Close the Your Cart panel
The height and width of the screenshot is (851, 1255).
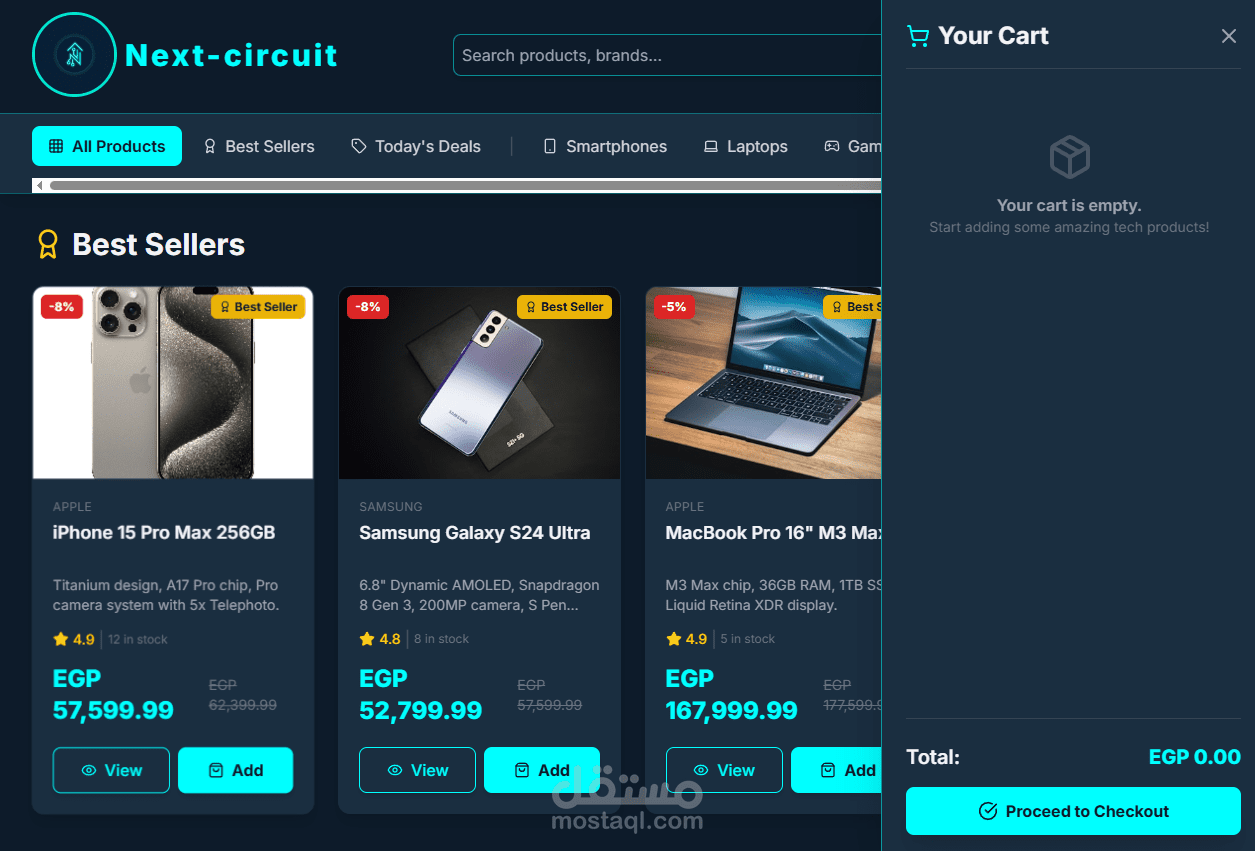[1229, 36]
